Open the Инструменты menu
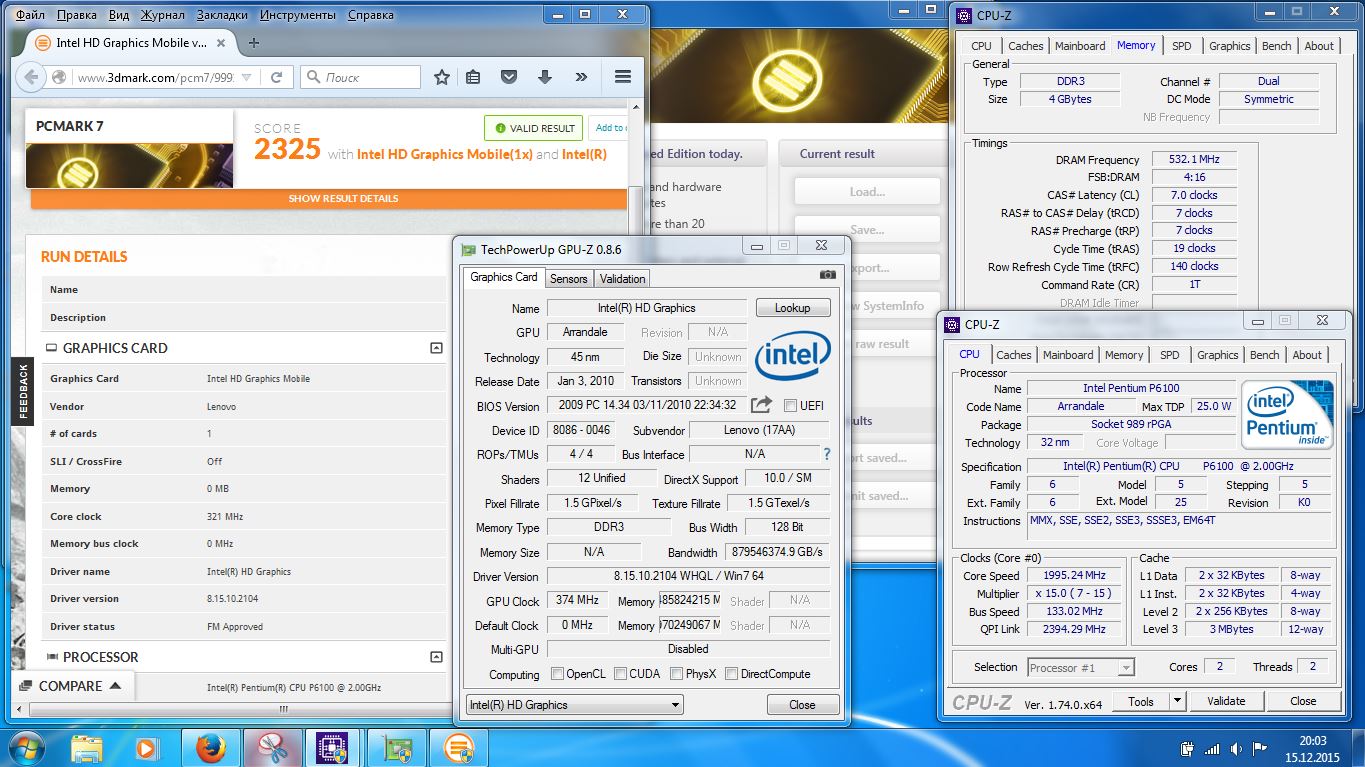 tap(298, 15)
